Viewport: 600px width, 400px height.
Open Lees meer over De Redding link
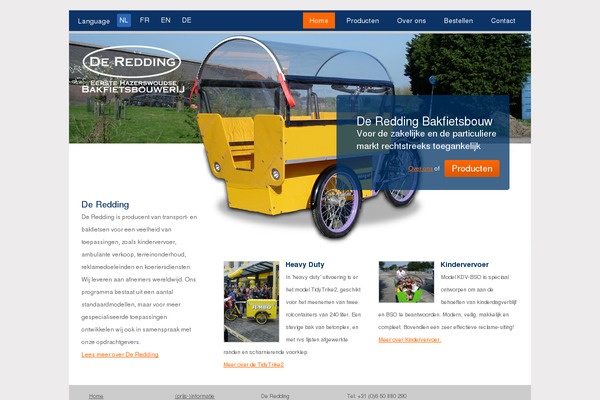pos(120,355)
